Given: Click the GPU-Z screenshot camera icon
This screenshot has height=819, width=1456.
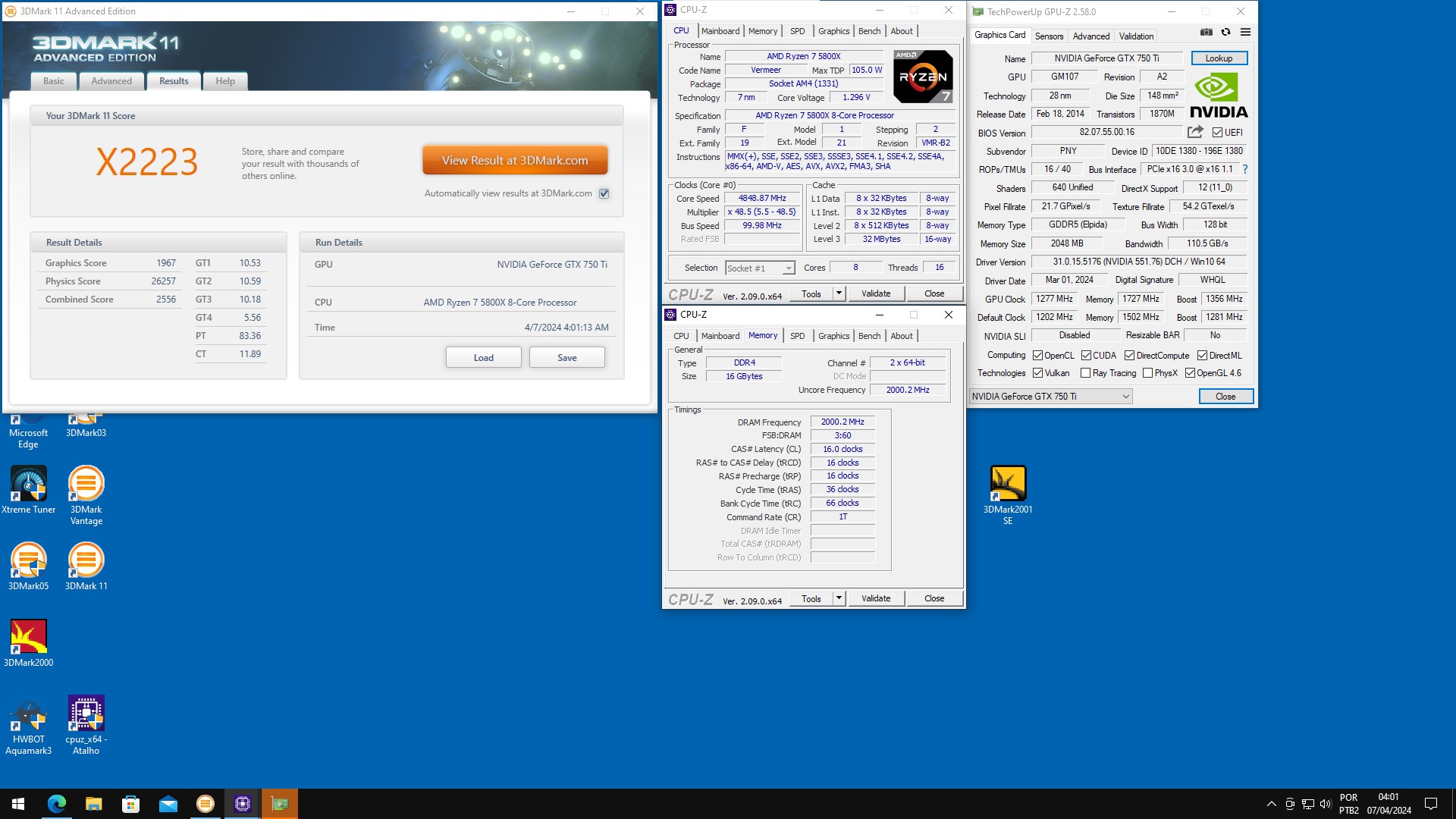Looking at the screenshot, I should tap(1207, 32).
